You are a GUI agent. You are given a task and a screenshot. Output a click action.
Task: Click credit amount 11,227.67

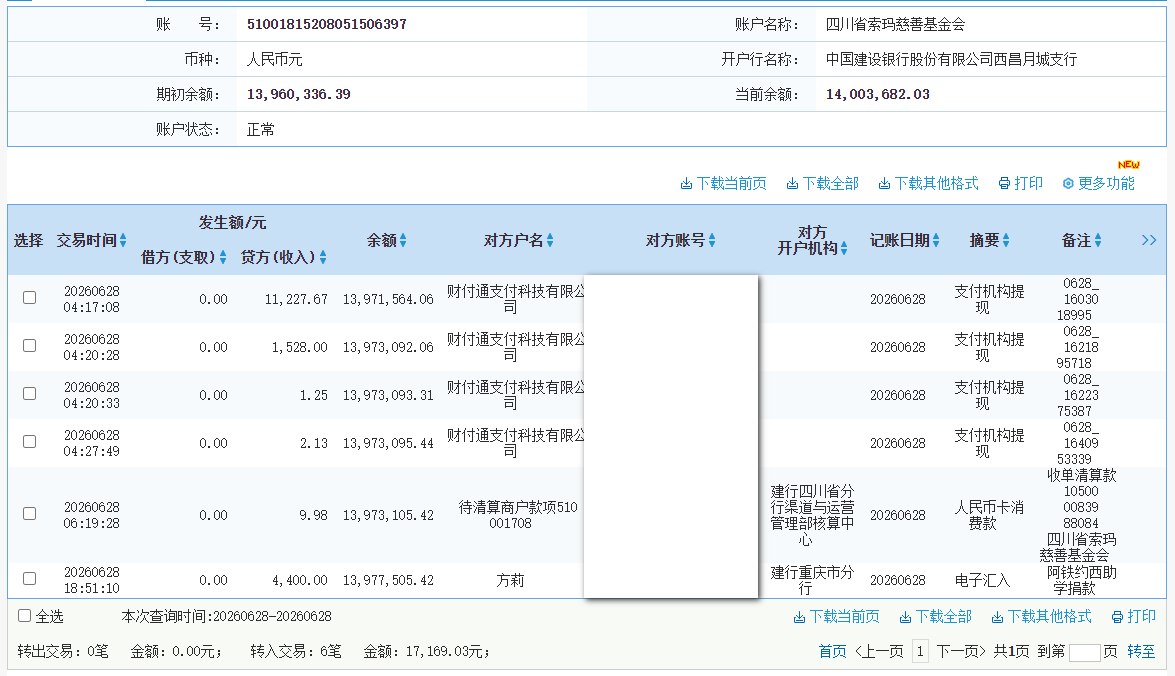pos(296,299)
